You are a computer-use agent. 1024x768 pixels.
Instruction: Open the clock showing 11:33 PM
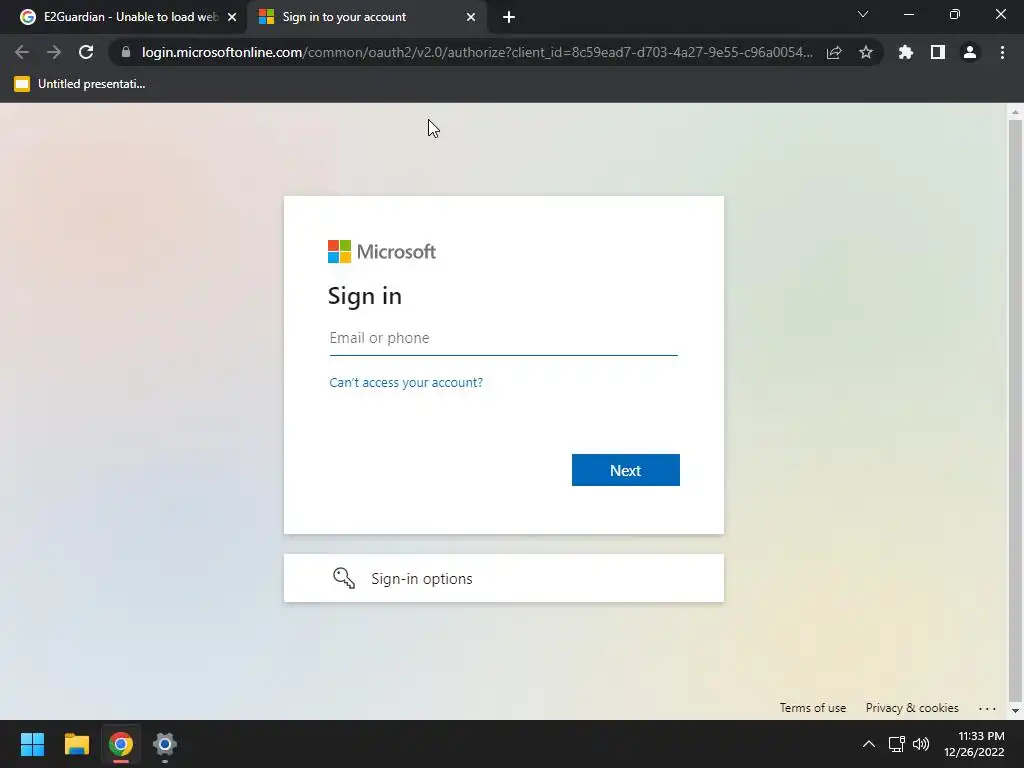point(974,744)
